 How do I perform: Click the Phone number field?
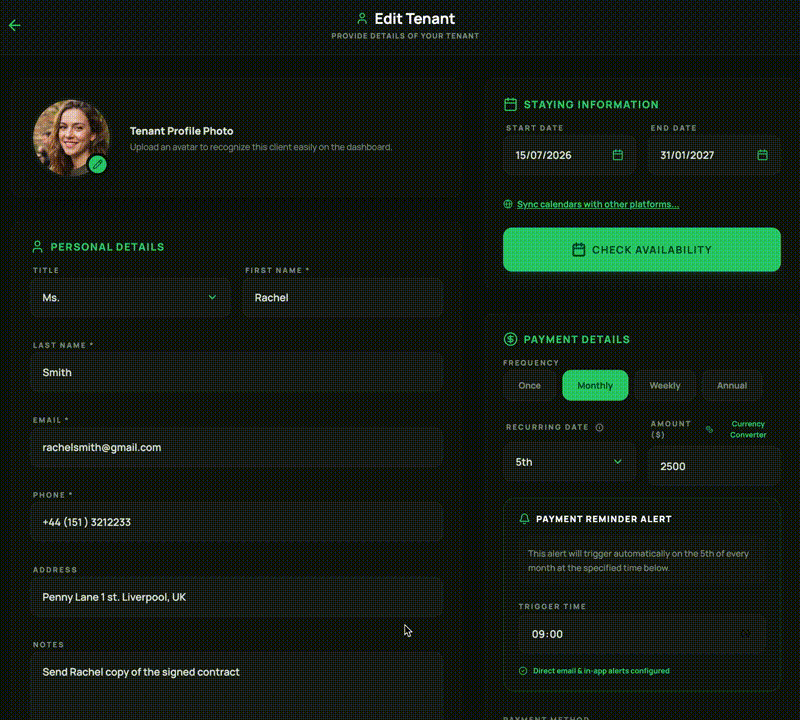coord(237,522)
